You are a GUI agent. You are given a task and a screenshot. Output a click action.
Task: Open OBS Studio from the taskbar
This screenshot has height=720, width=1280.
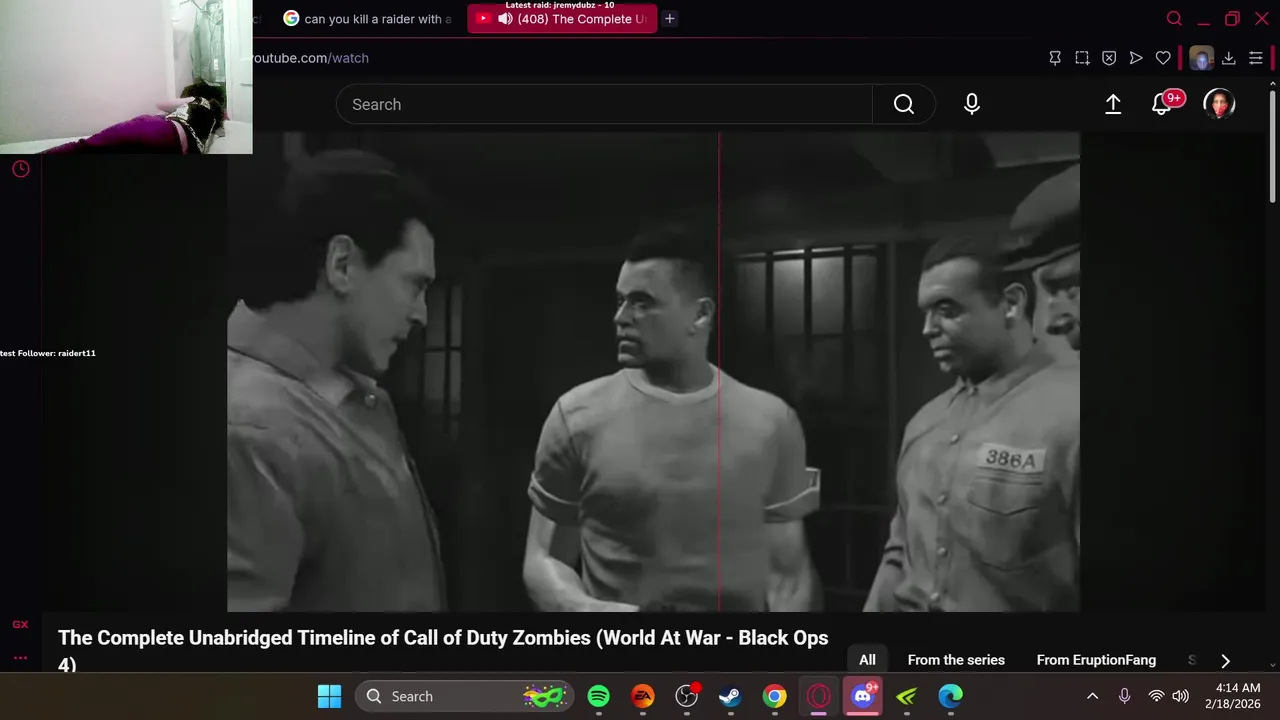[x=686, y=696]
